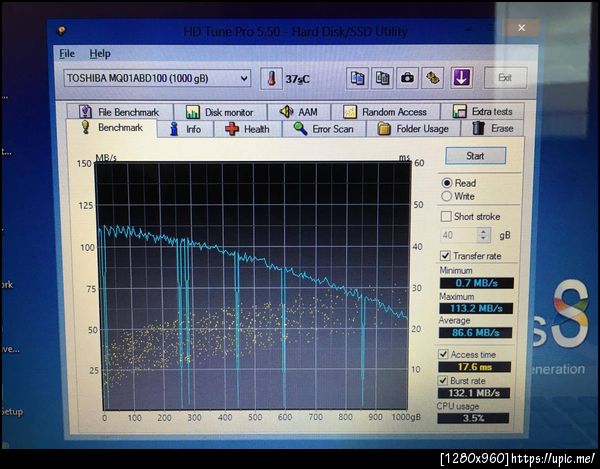
Task: Switch to the Random Access tab
Action: (385, 112)
